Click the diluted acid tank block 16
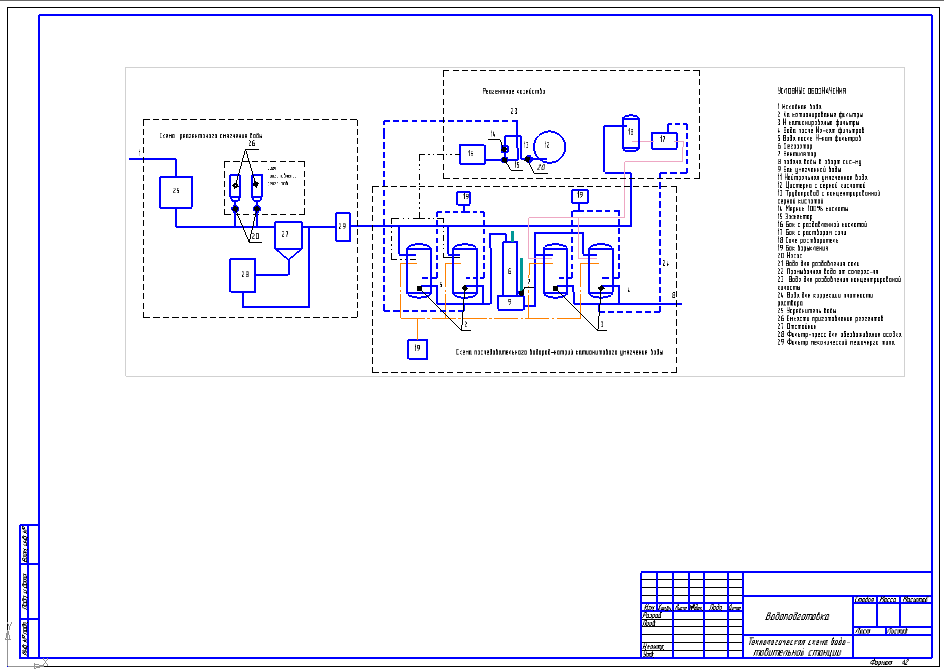Screen dimensions: 944x670 [472, 154]
